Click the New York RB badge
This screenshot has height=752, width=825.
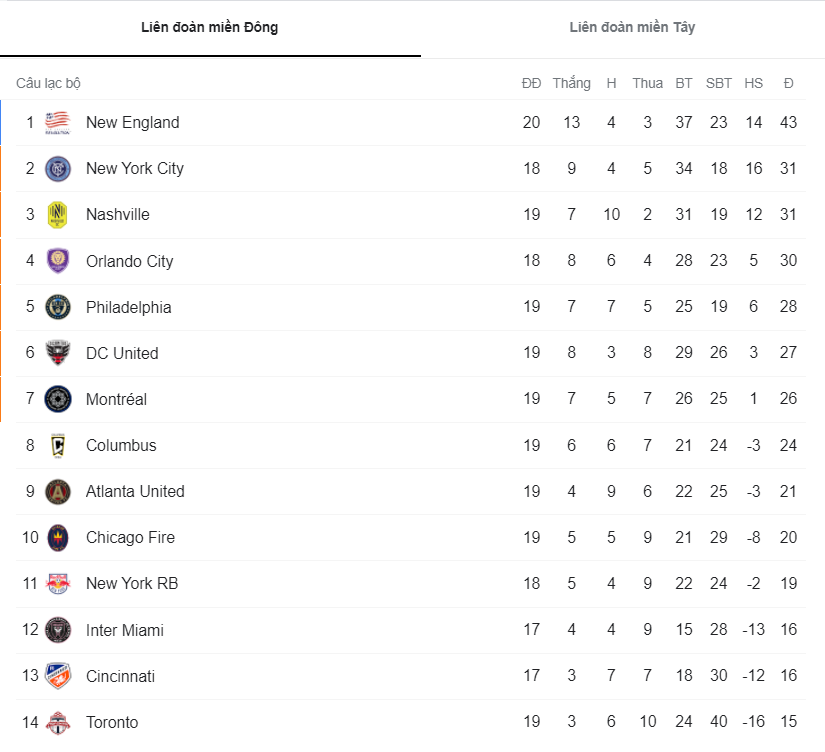point(58,583)
